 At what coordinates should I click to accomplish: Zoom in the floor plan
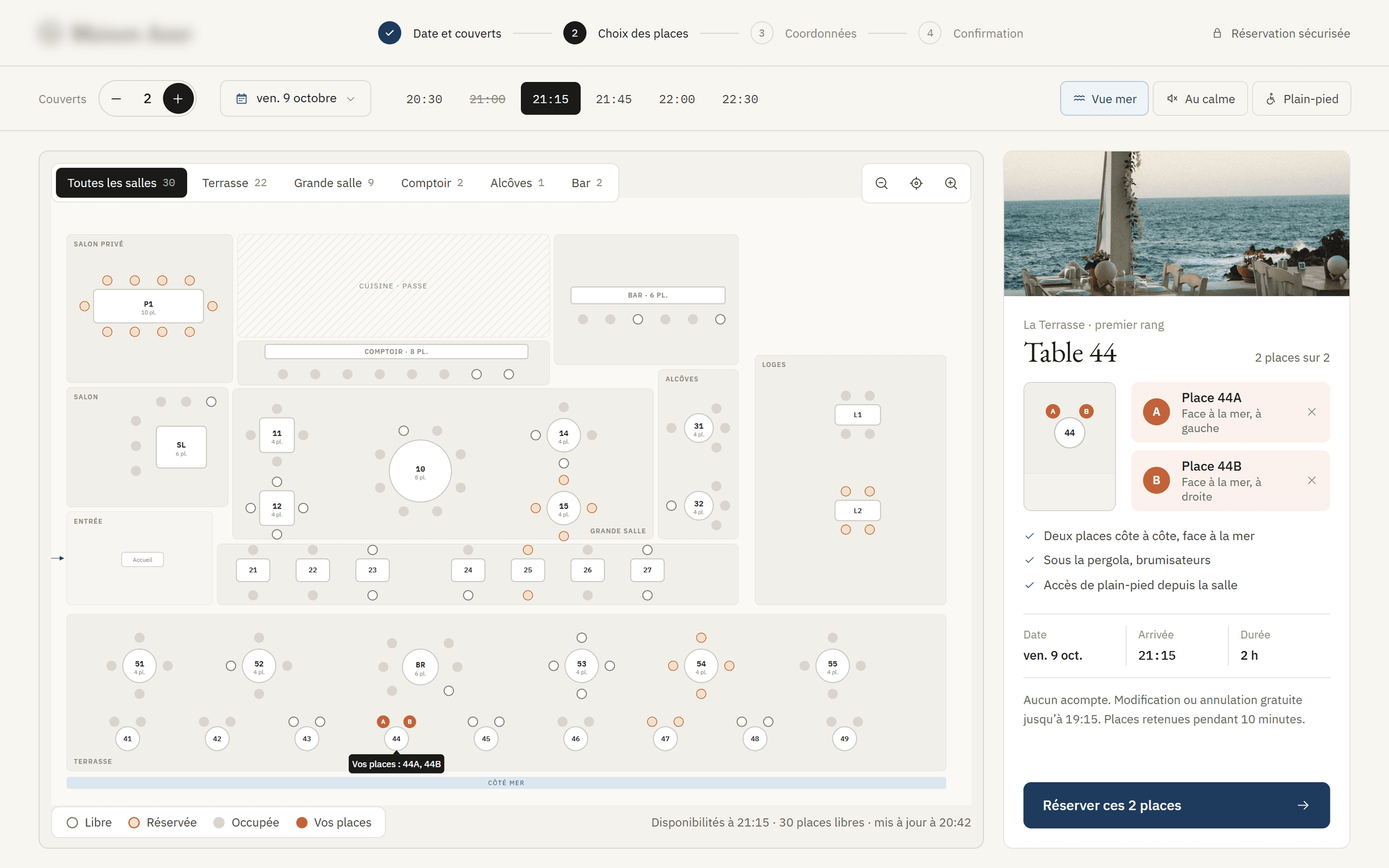(951, 183)
